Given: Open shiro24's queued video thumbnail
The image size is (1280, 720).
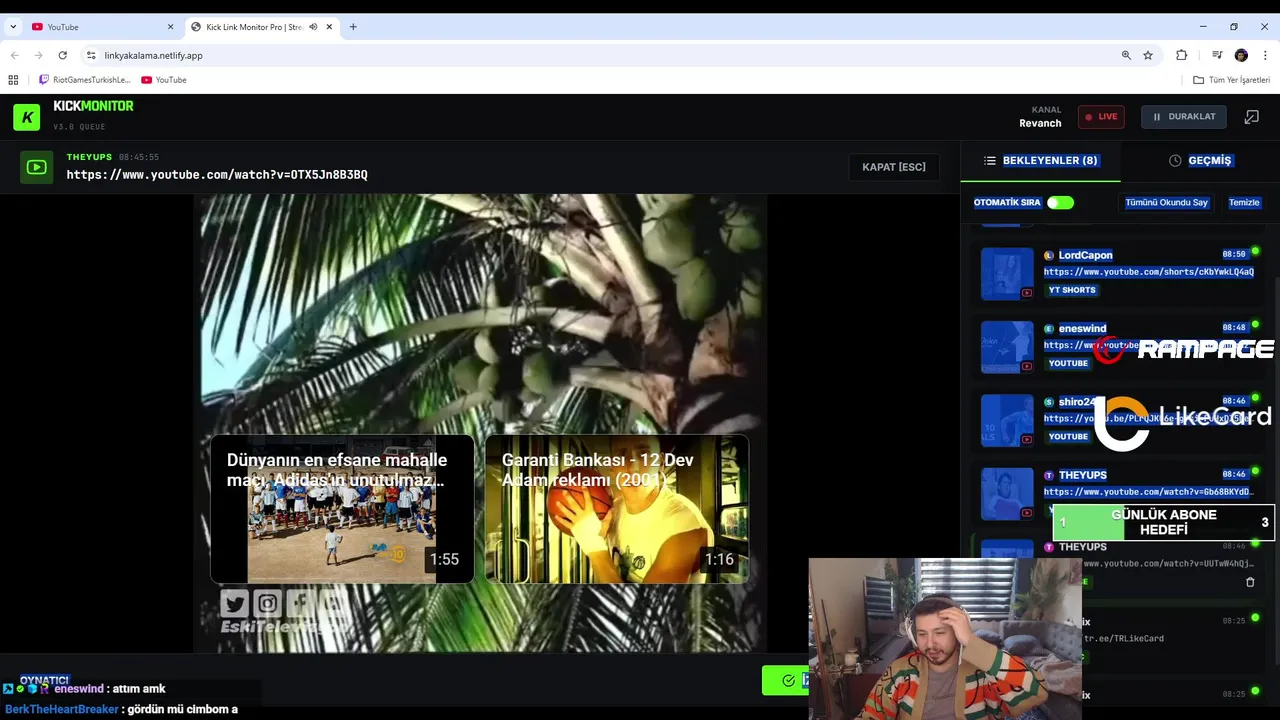Looking at the screenshot, I should (x=1007, y=420).
